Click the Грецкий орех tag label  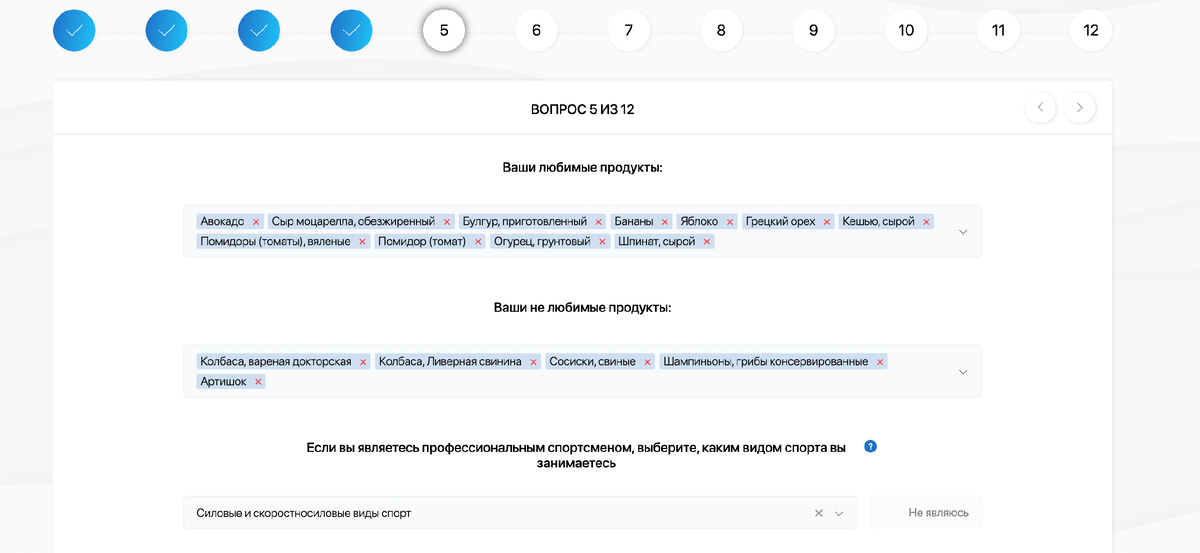(780, 222)
